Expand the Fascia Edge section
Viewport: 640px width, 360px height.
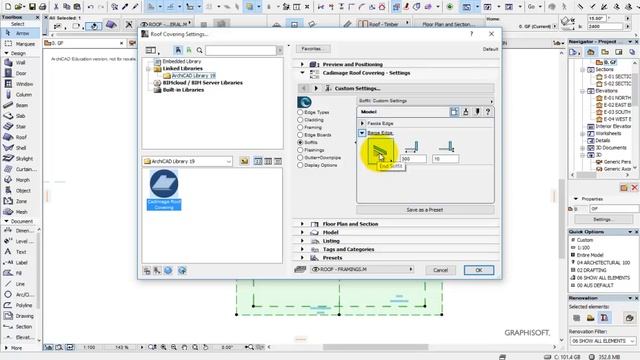pyautogui.click(x=362, y=123)
